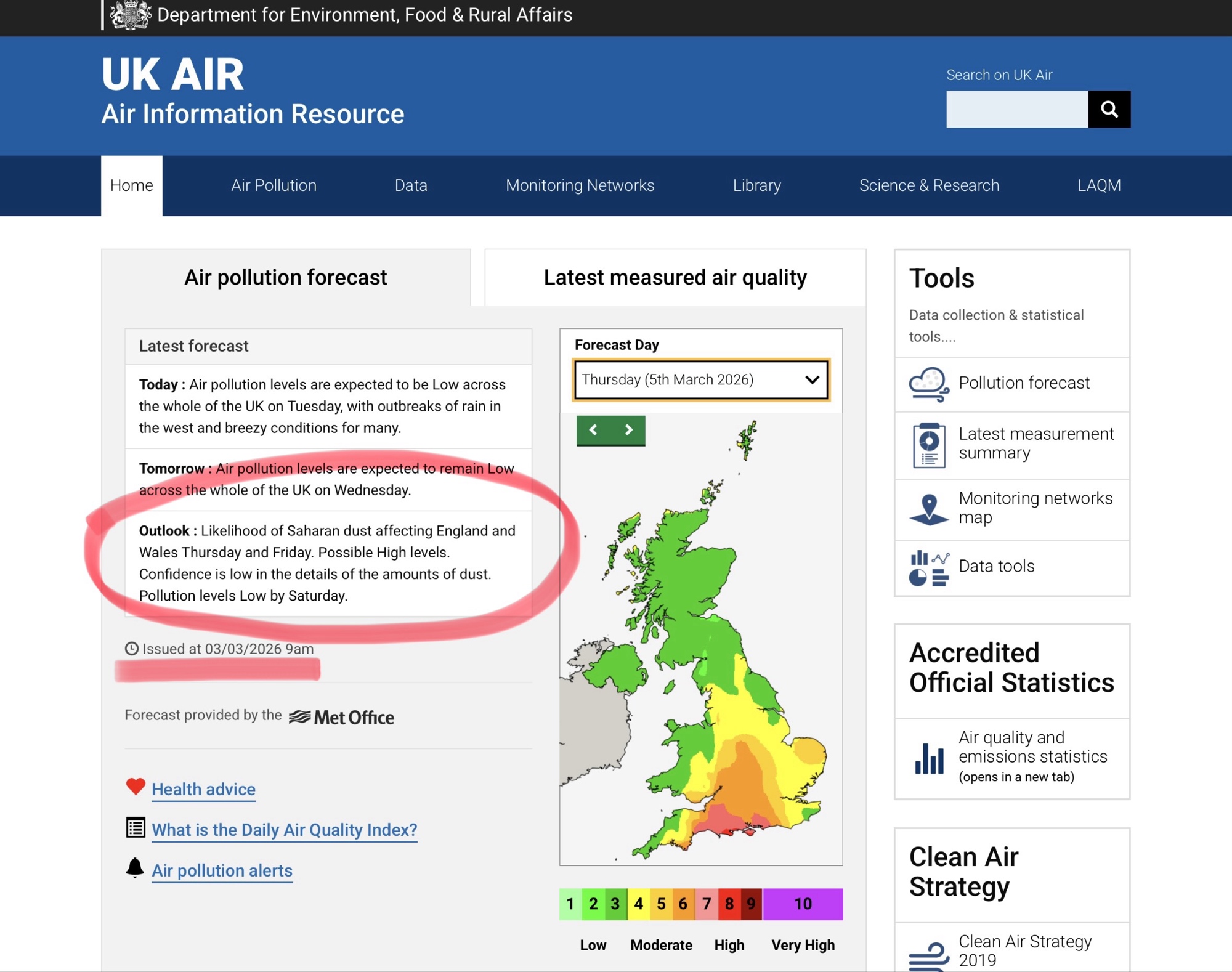Image resolution: width=1232 pixels, height=972 pixels.
Task: Open the Forecast Day dropdown
Action: [x=700, y=380]
